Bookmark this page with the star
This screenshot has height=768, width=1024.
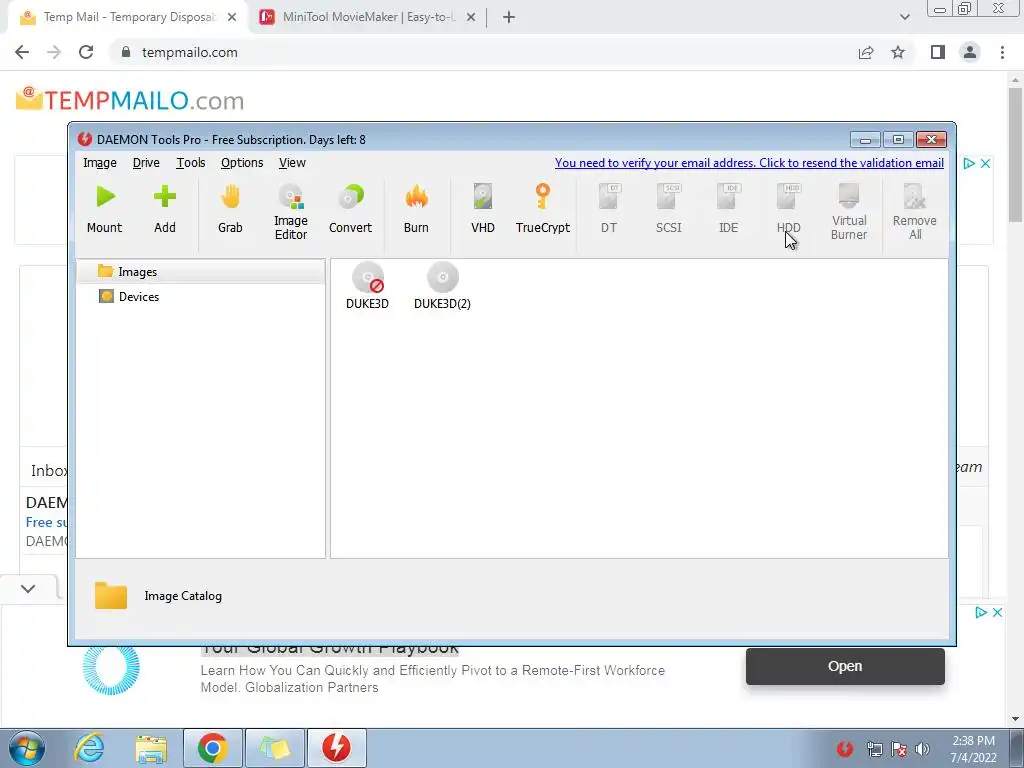pos(899,52)
